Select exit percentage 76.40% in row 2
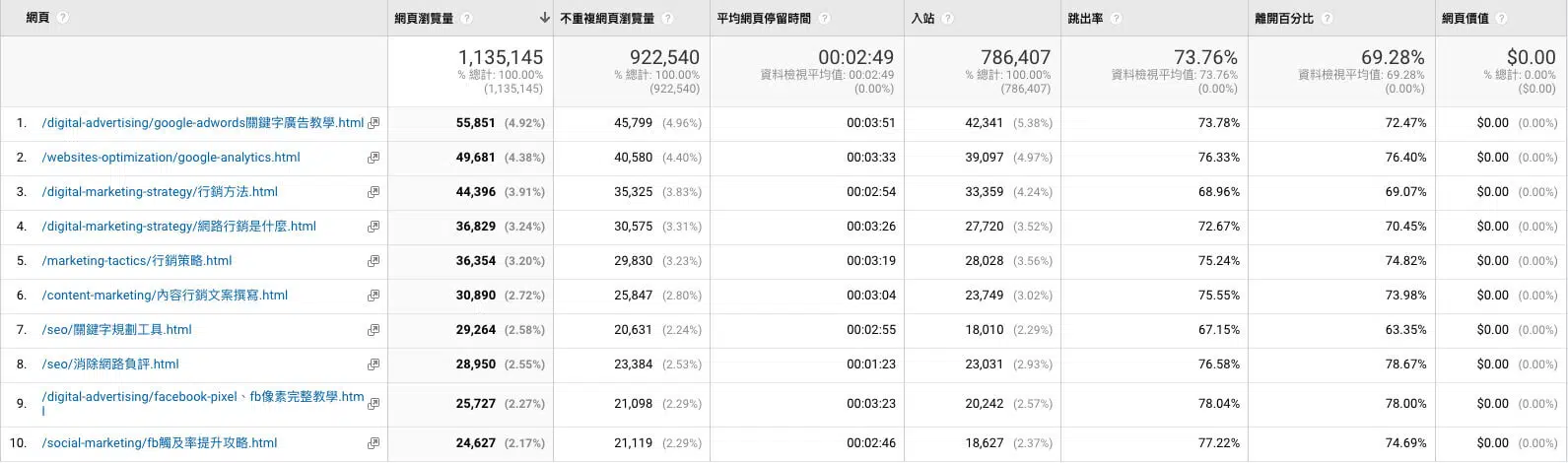1568x463 pixels. (x=1406, y=158)
